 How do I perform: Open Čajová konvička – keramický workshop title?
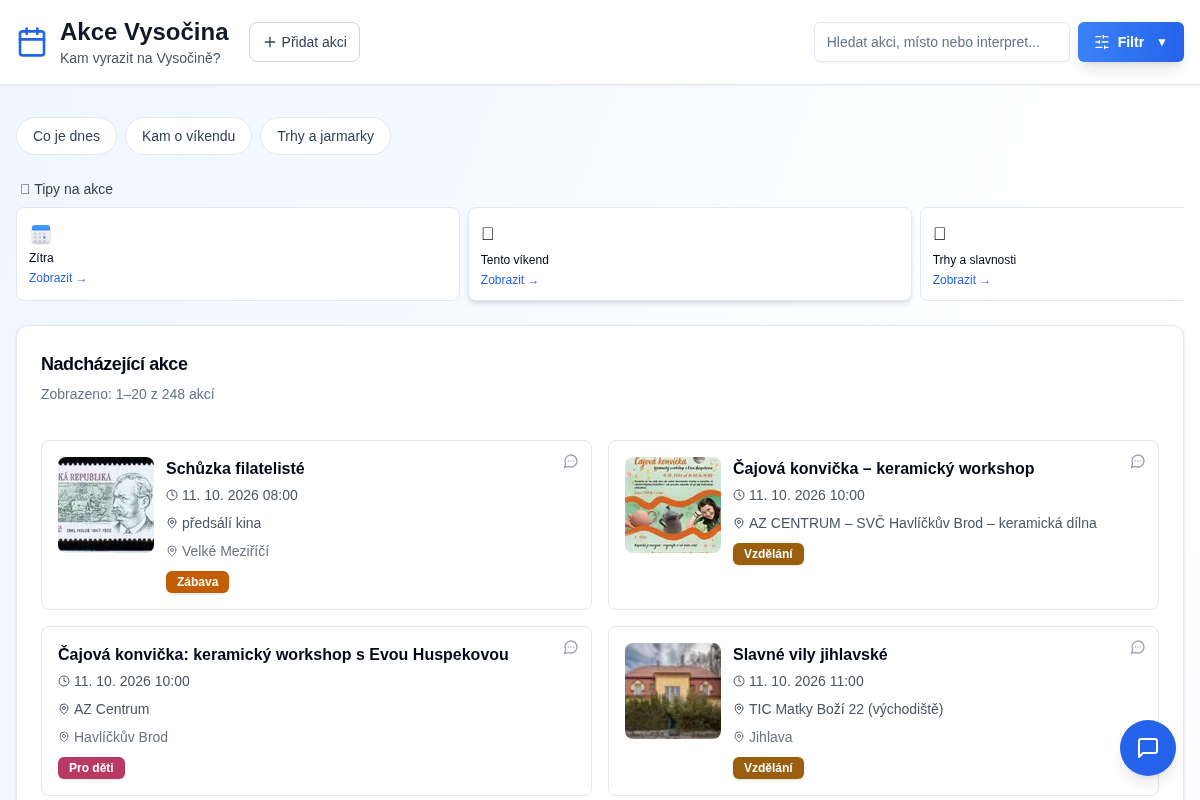pyautogui.click(x=884, y=468)
